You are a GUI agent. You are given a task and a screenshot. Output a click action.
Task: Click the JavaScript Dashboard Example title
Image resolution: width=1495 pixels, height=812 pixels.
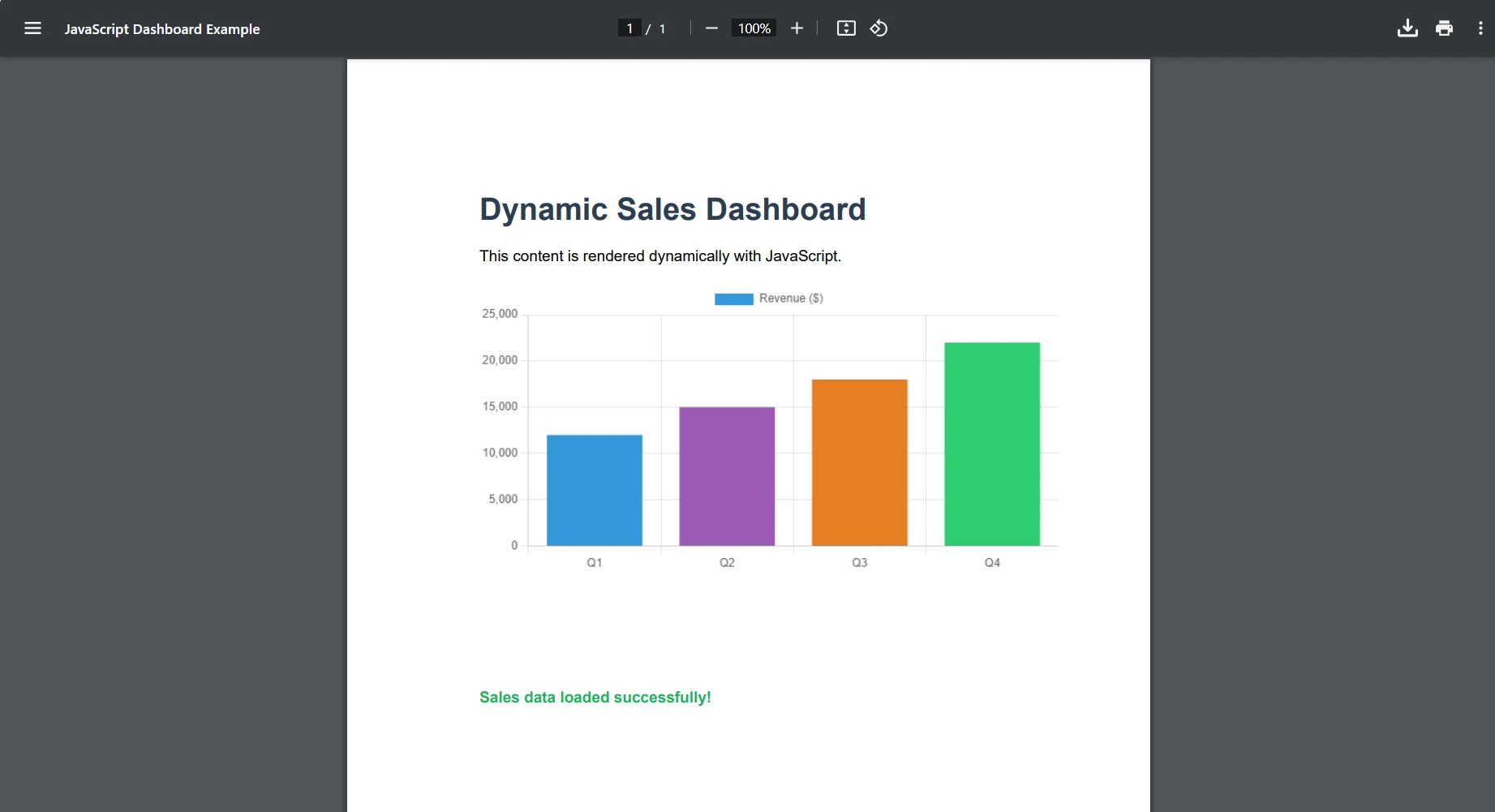coord(162,29)
